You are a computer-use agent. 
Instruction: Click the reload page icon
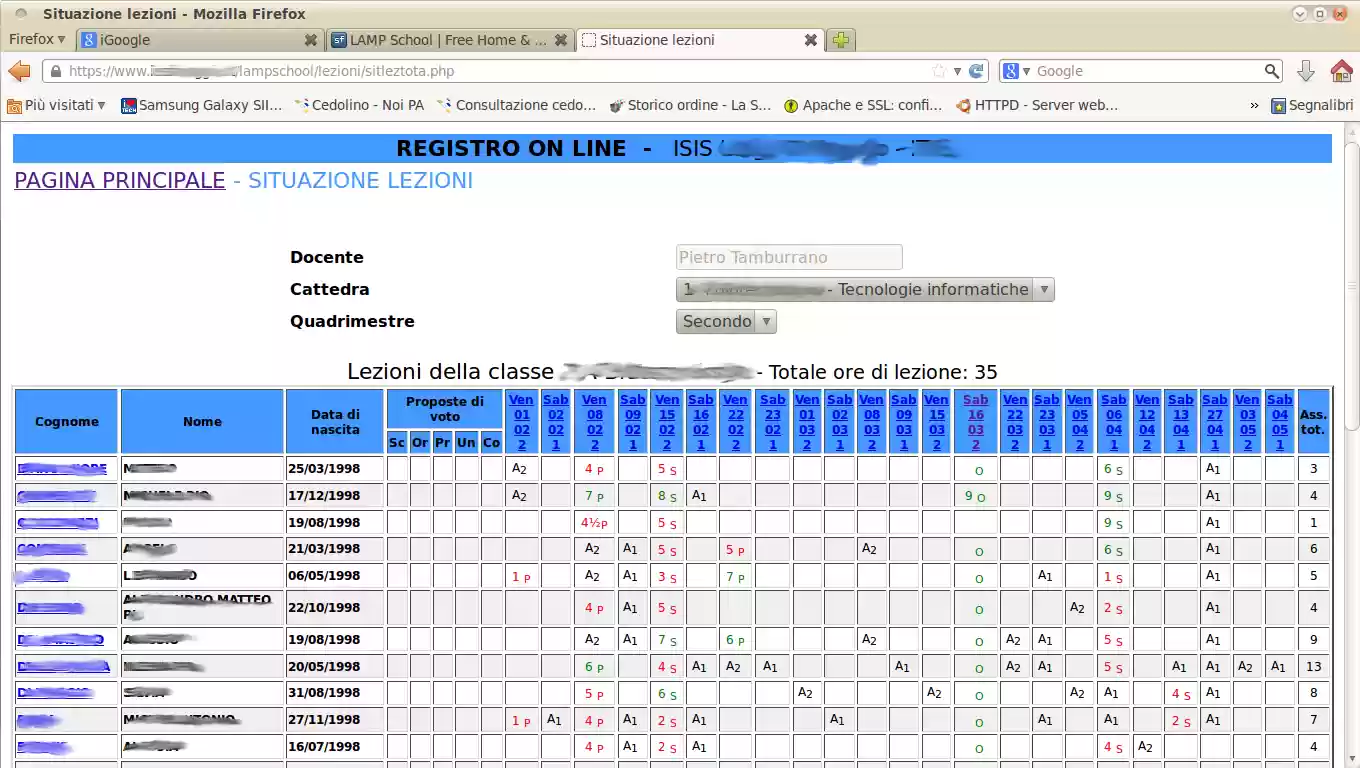click(976, 71)
